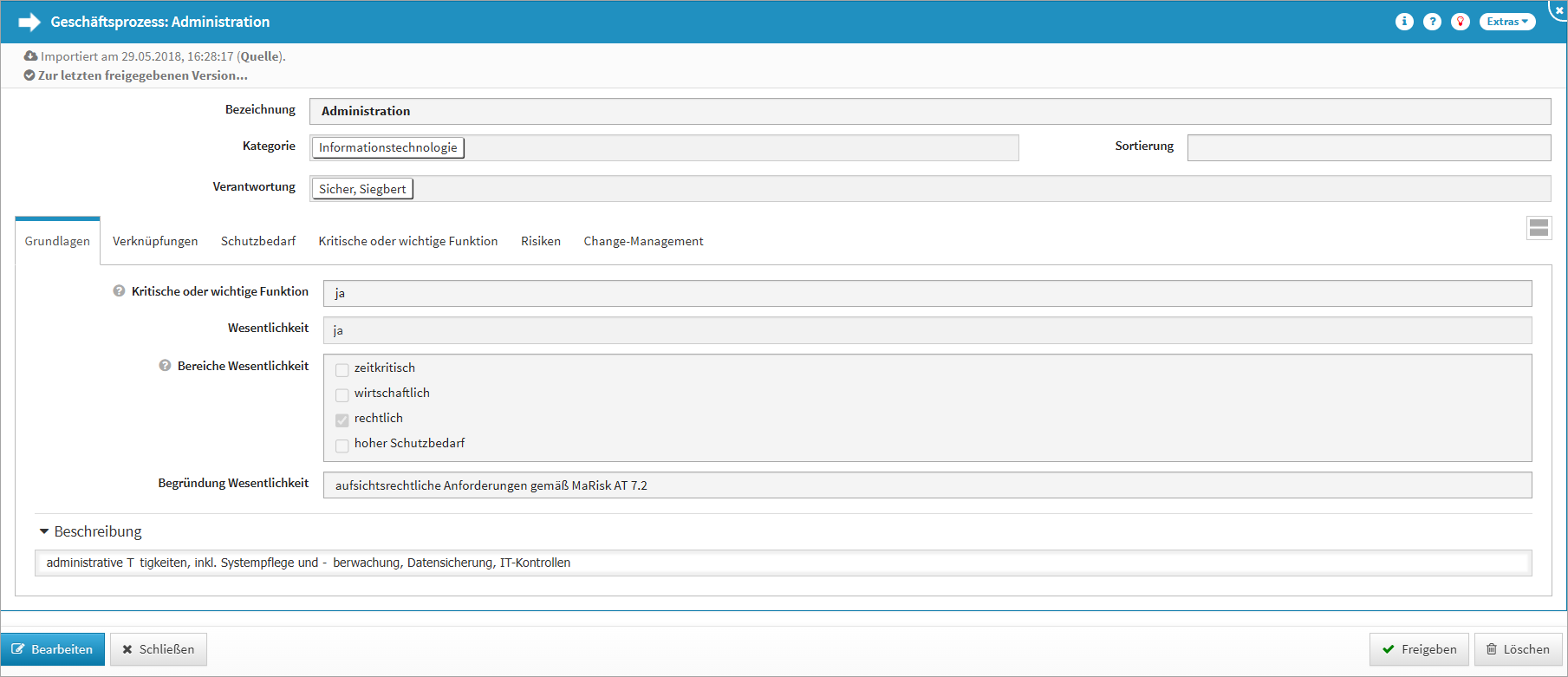Image resolution: width=1568 pixels, height=677 pixels.
Task: Enable the hoher Schutzbedarf checkbox
Action: (342, 446)
